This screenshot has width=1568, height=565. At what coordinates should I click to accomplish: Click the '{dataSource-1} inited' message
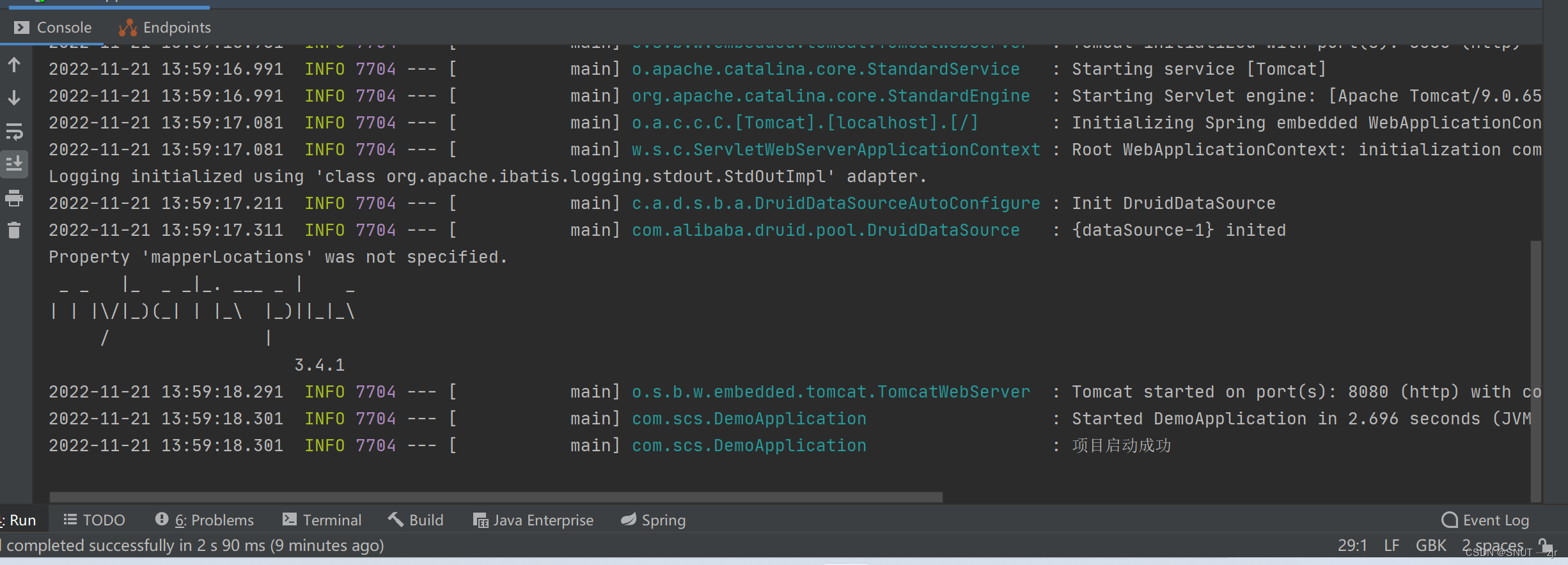(1179, 230)
